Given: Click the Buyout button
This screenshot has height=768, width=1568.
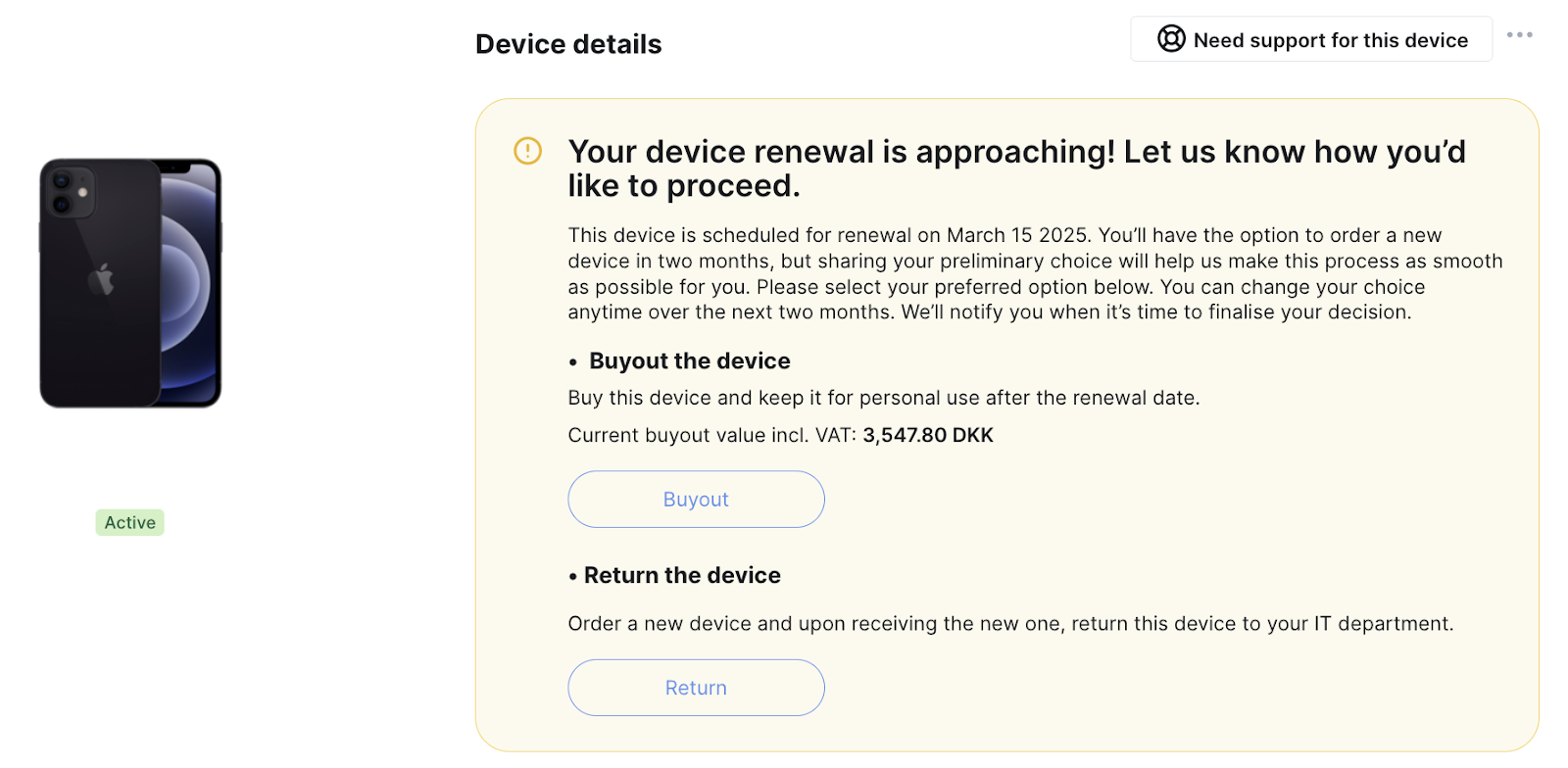Looking at the screenshot, I should (696, 500).
